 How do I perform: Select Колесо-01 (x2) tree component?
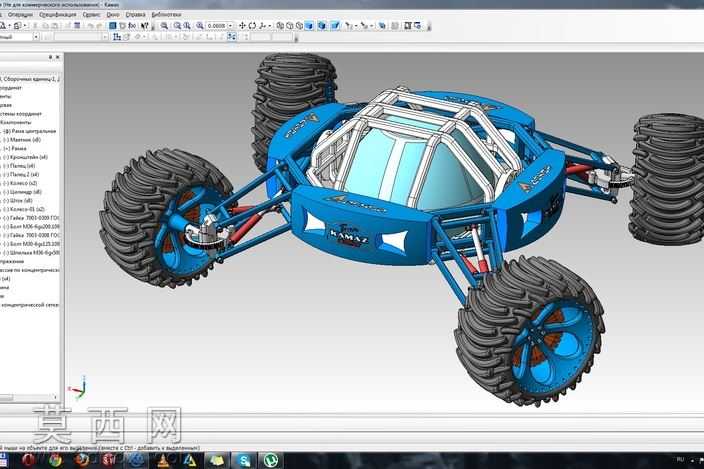(24, 209)
